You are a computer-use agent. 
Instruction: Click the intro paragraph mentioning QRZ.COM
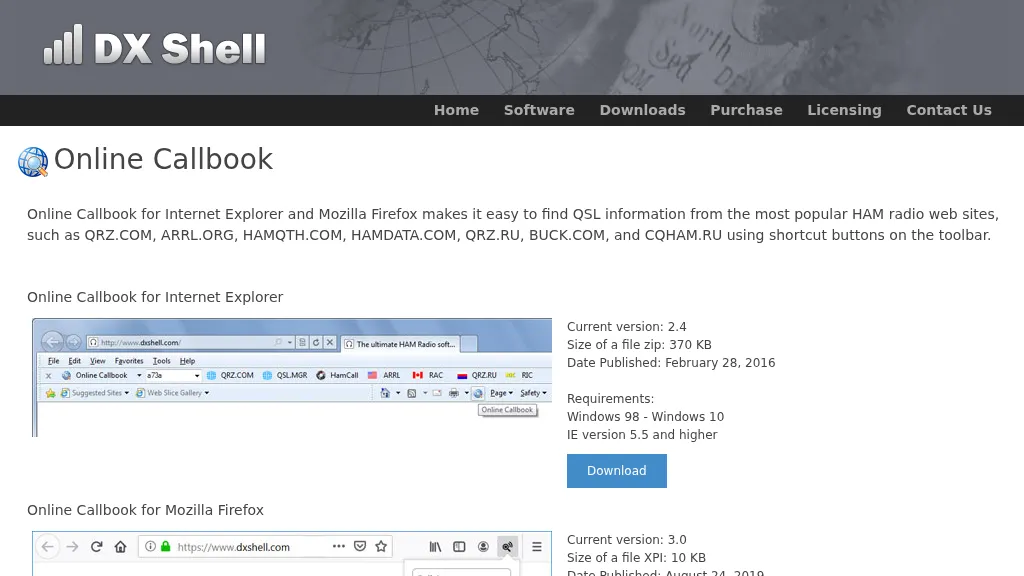pos(513,225)
